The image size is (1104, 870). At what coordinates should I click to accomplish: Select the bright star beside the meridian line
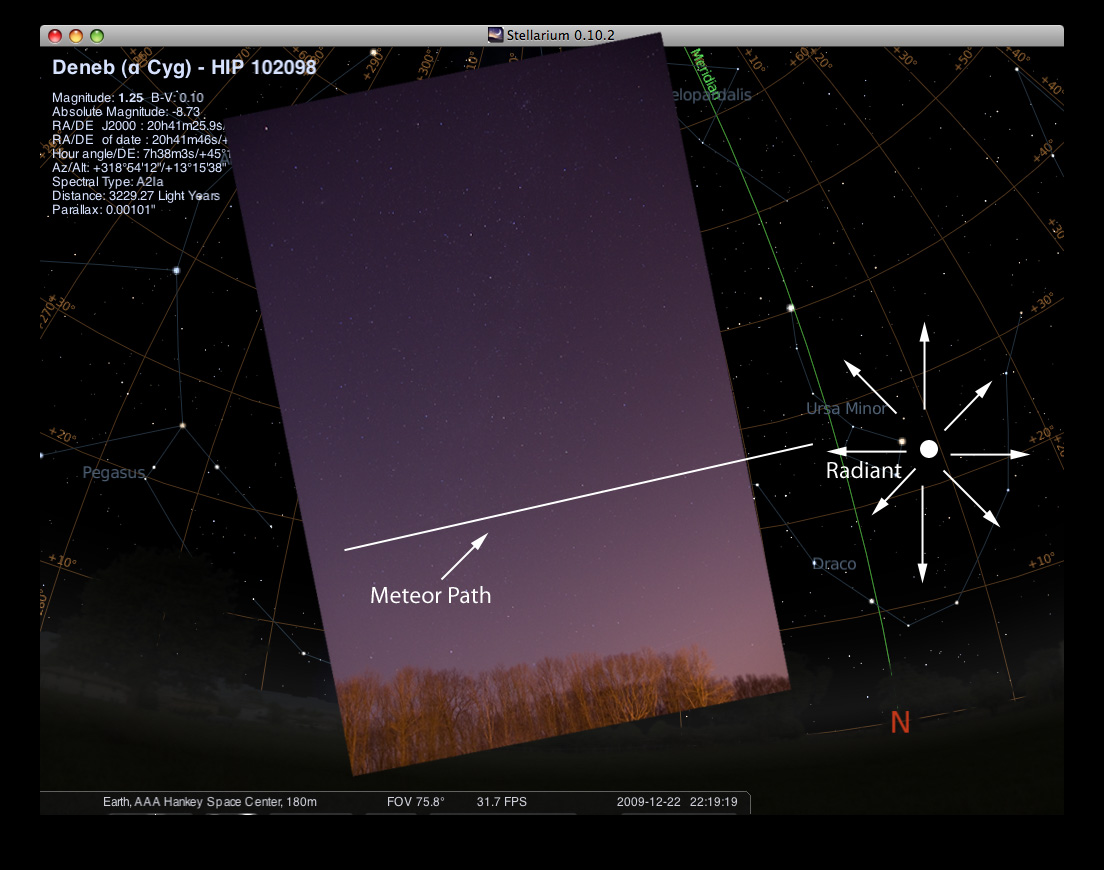[791, 308]
